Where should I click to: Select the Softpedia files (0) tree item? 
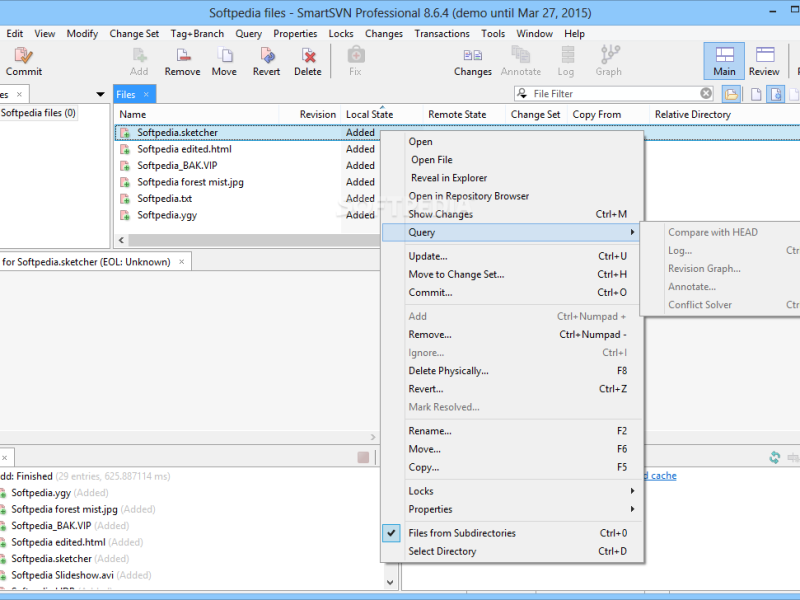click(x=38, y=113)
